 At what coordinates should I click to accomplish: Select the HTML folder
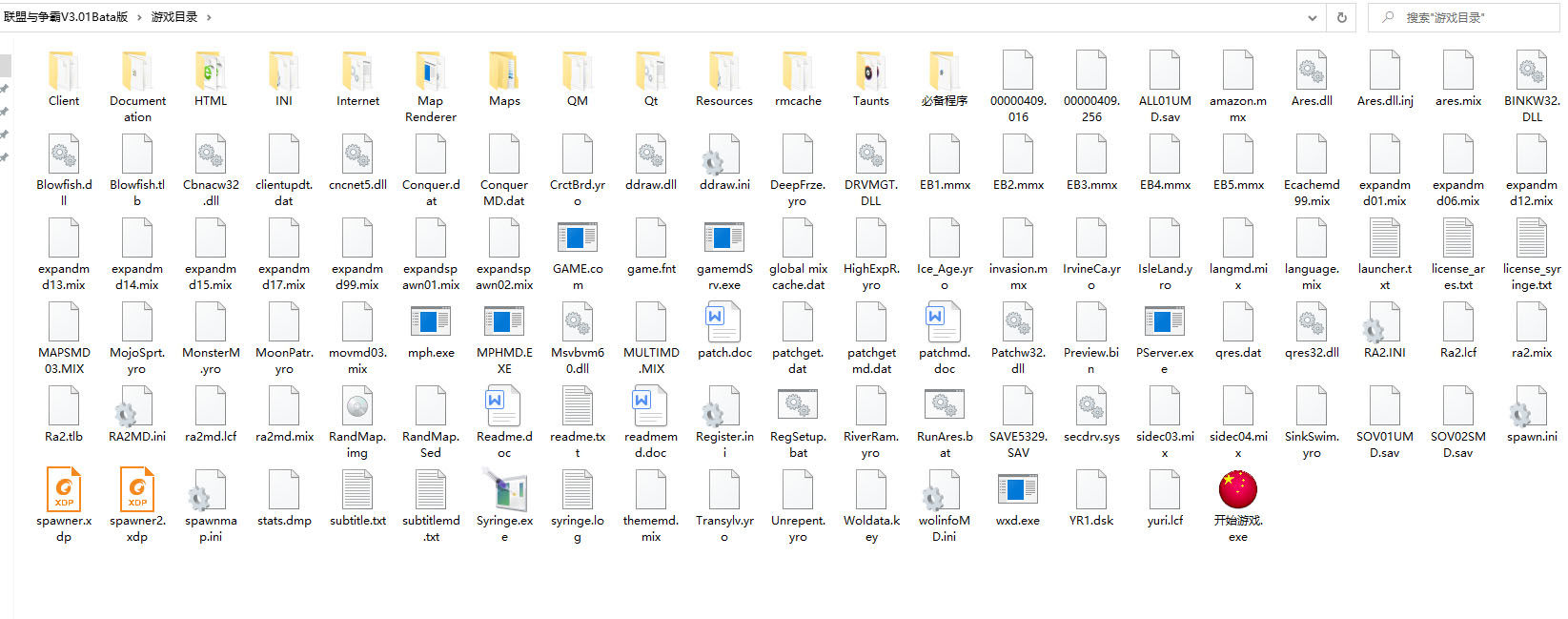[211, 71]
